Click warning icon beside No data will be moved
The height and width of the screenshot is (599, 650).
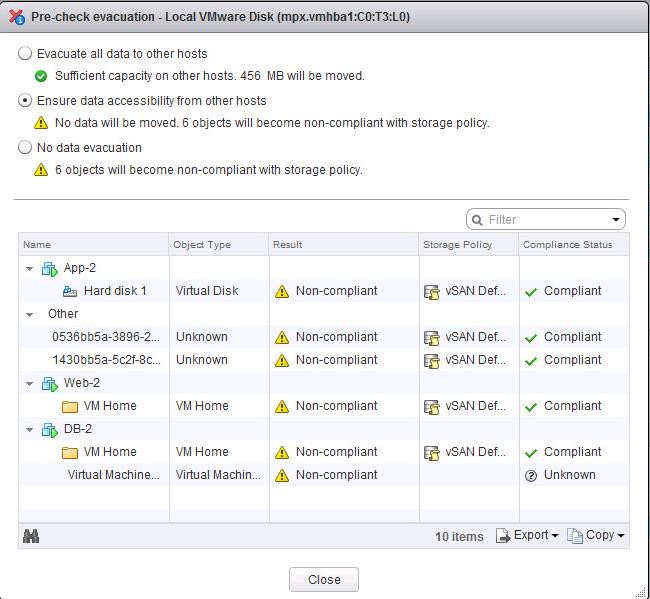[41, 123]
